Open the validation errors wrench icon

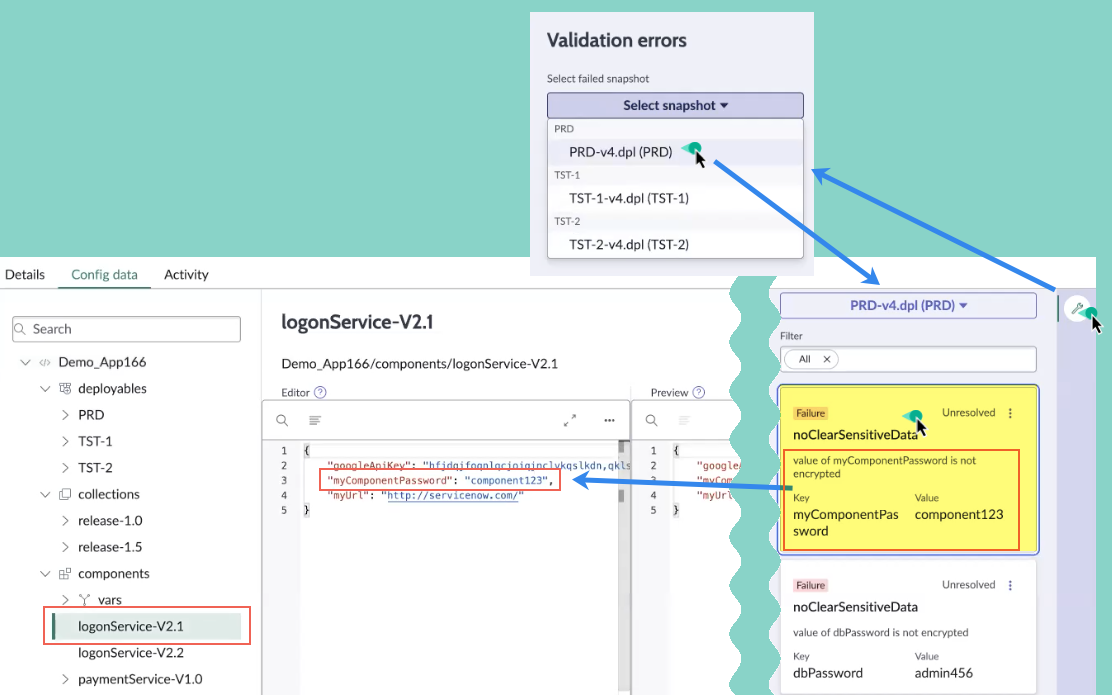[x=1077, y=308]
